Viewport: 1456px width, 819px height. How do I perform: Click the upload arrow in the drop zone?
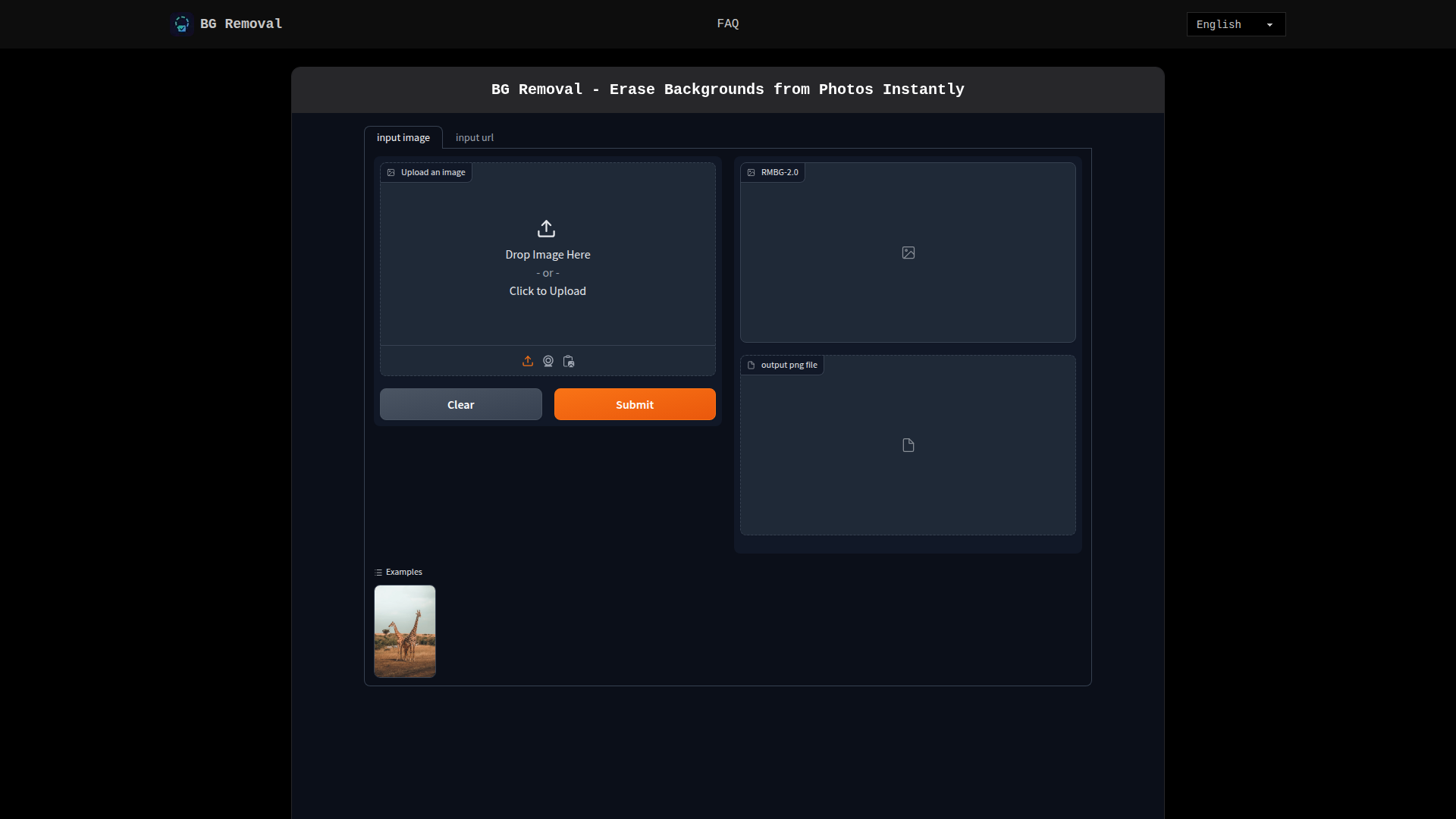point(548,228)
